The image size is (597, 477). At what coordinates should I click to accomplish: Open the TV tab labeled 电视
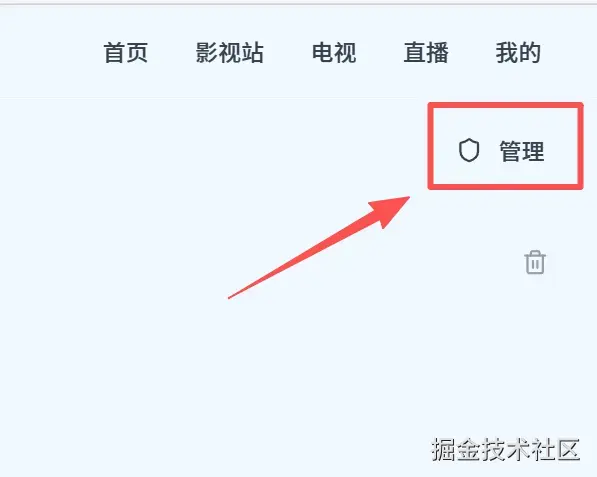[334, 53]
